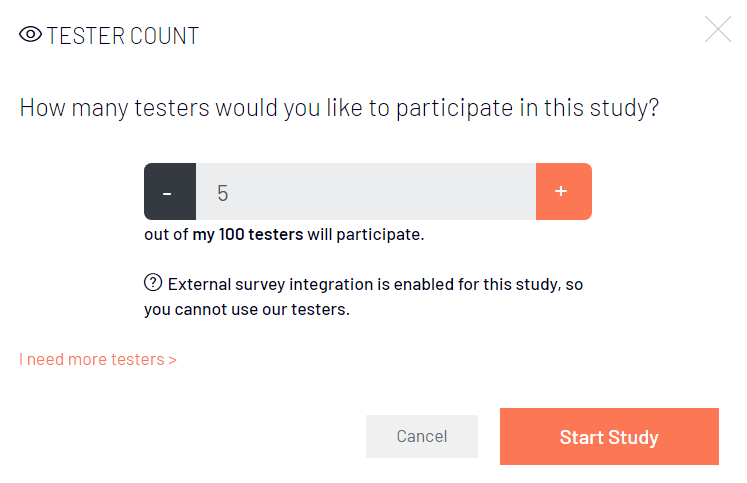This screenshot has height=483, width=747.
Task: Click the 'you cannot use our testers' line
Action: click(x=247, y=310)
